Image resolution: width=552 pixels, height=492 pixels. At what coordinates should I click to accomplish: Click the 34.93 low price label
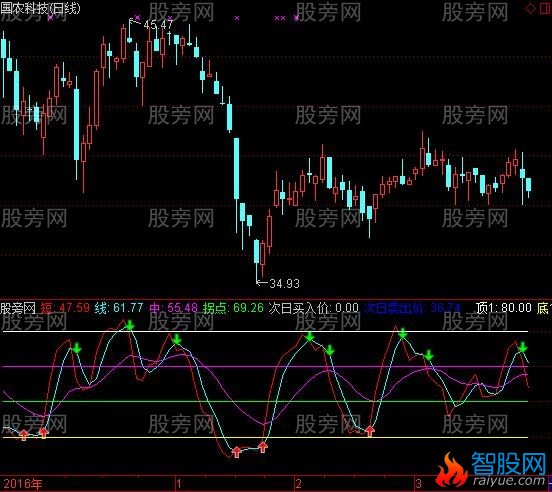point(284,284)
